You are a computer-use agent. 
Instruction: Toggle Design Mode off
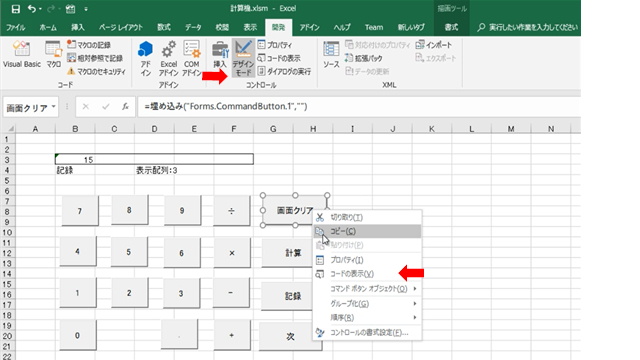243,58
